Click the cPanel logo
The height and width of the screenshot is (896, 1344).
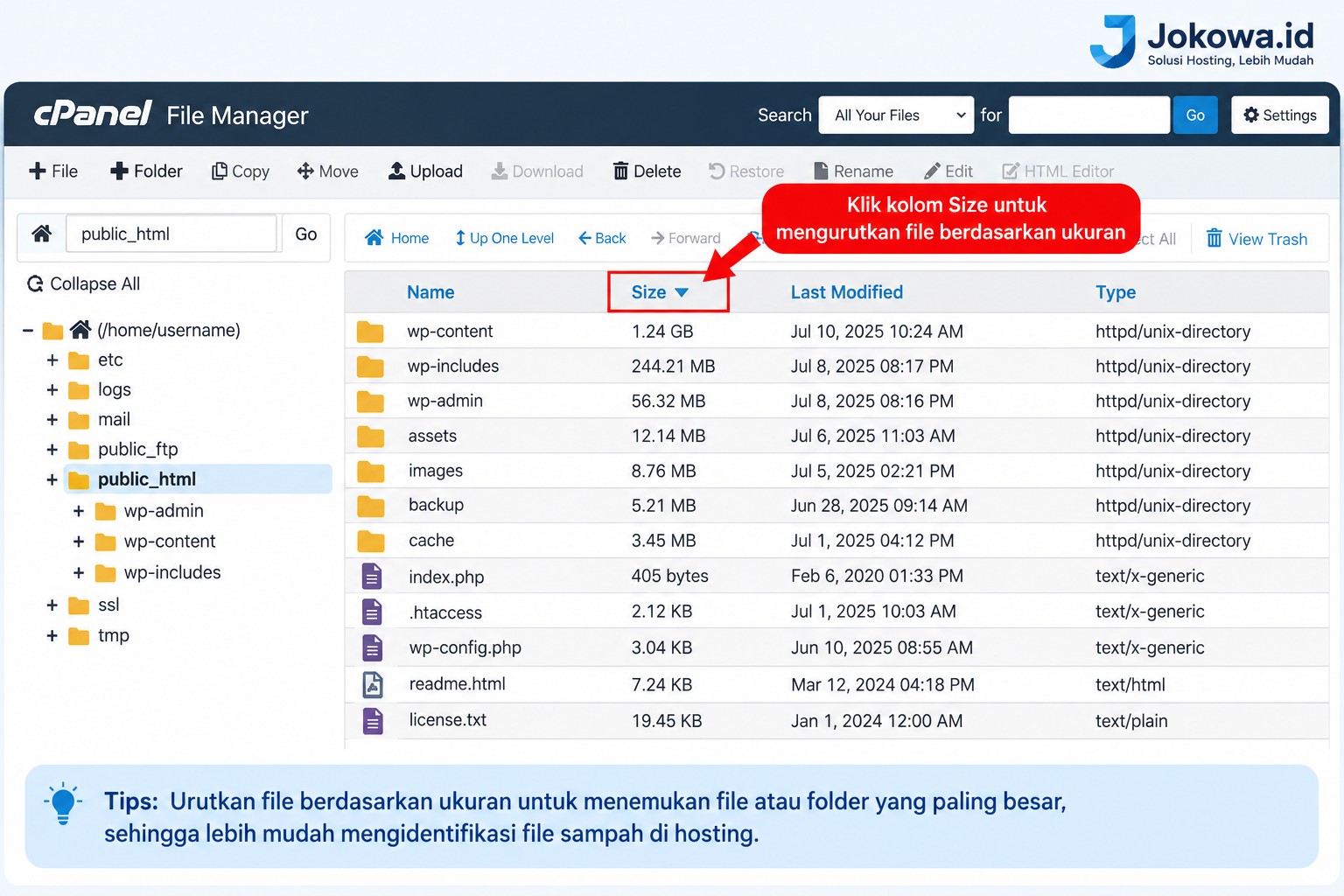(93, 114)
